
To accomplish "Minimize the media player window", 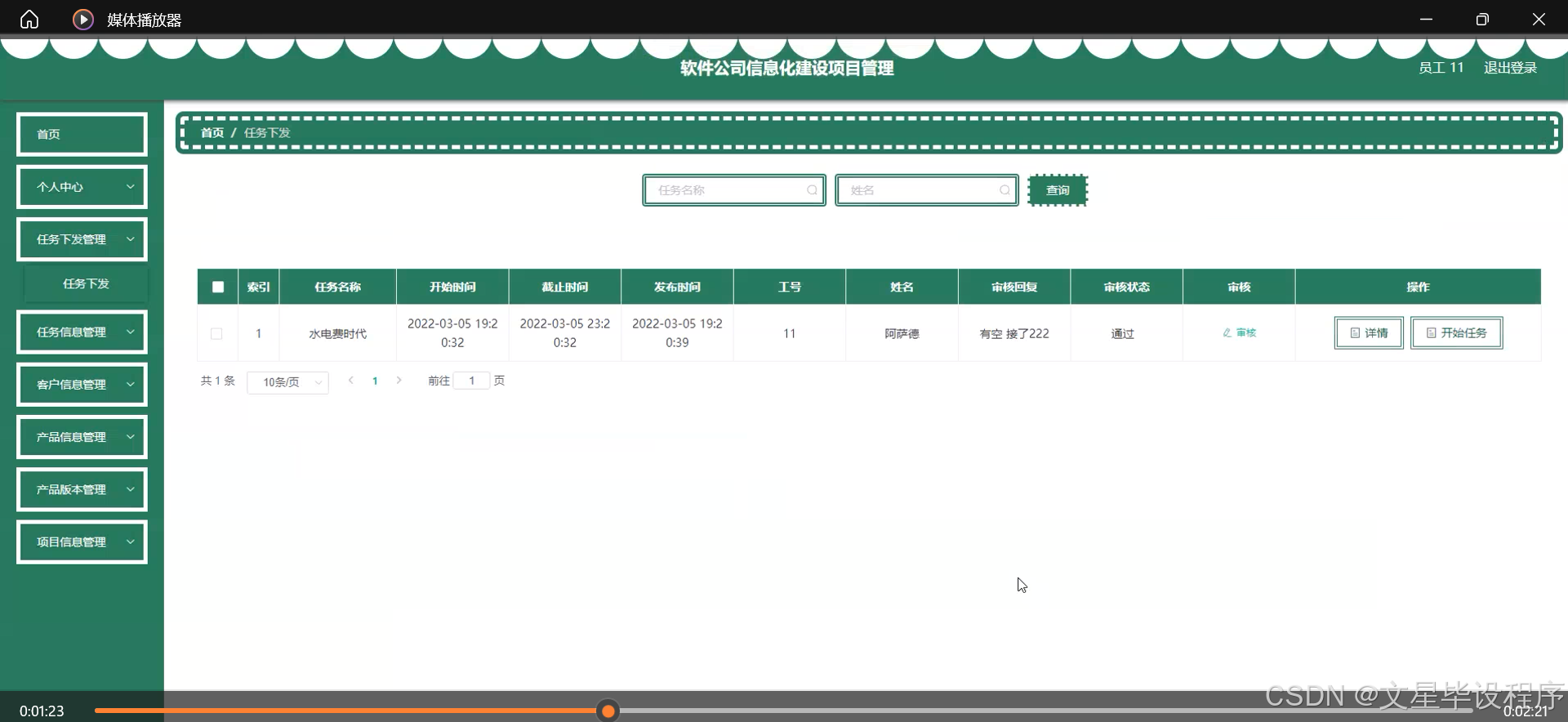I will 1426,19.
